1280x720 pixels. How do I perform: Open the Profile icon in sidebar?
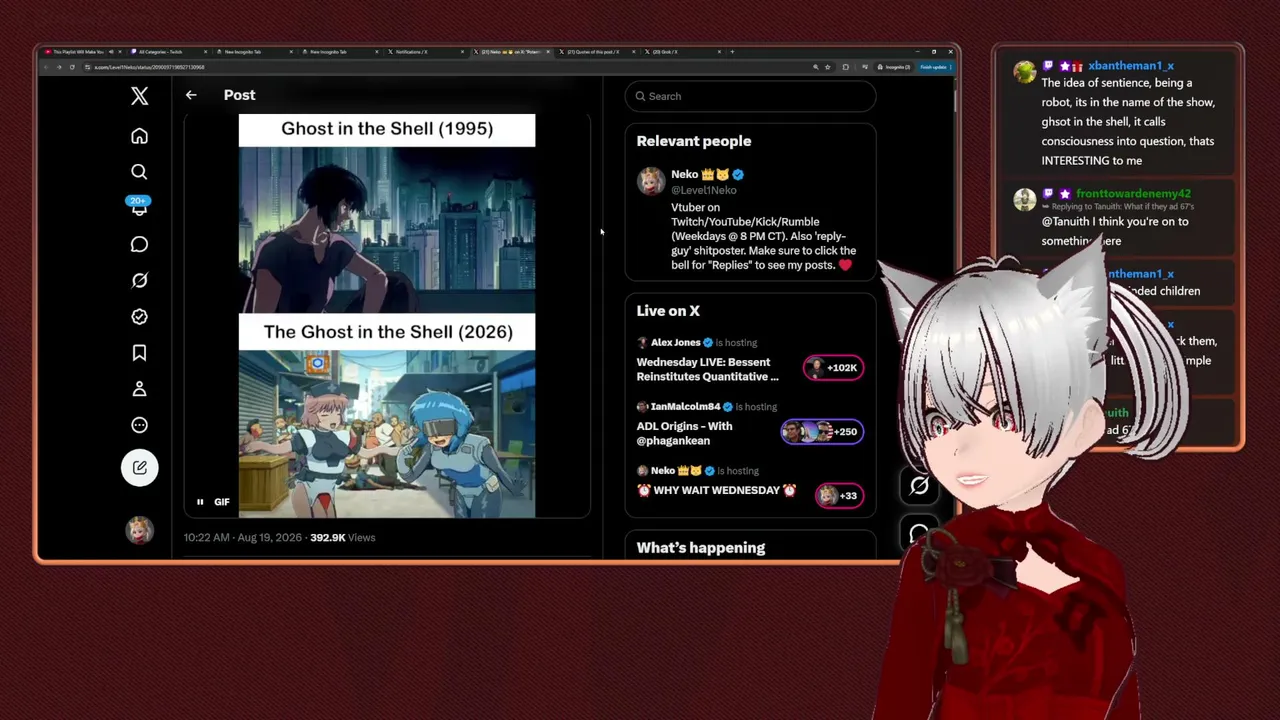click(139, 388)
